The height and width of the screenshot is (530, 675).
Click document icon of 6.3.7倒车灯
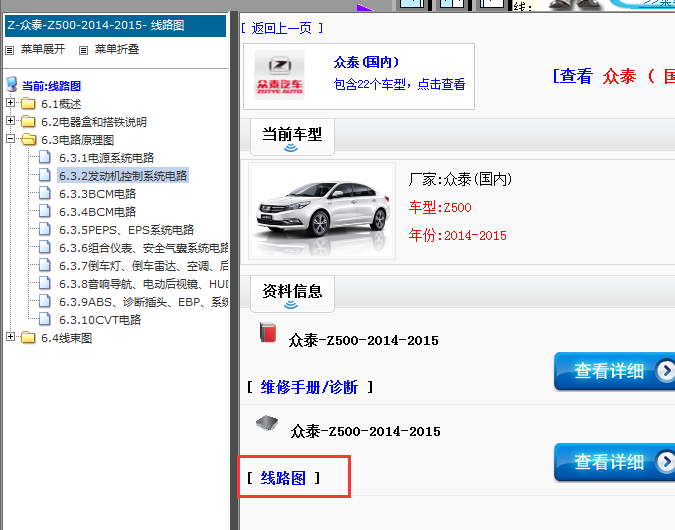[44, 265]
